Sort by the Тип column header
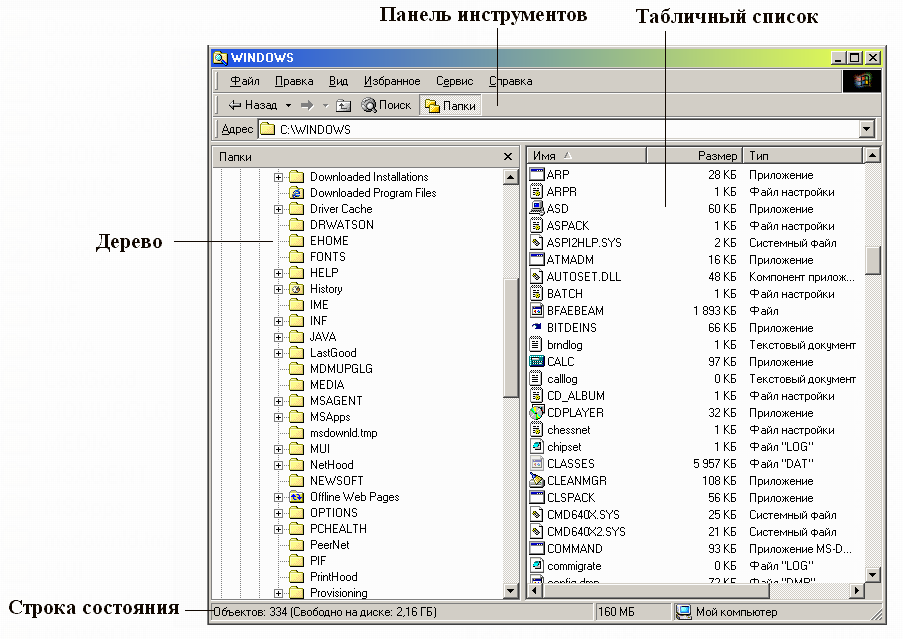 (x=803, y=155)
